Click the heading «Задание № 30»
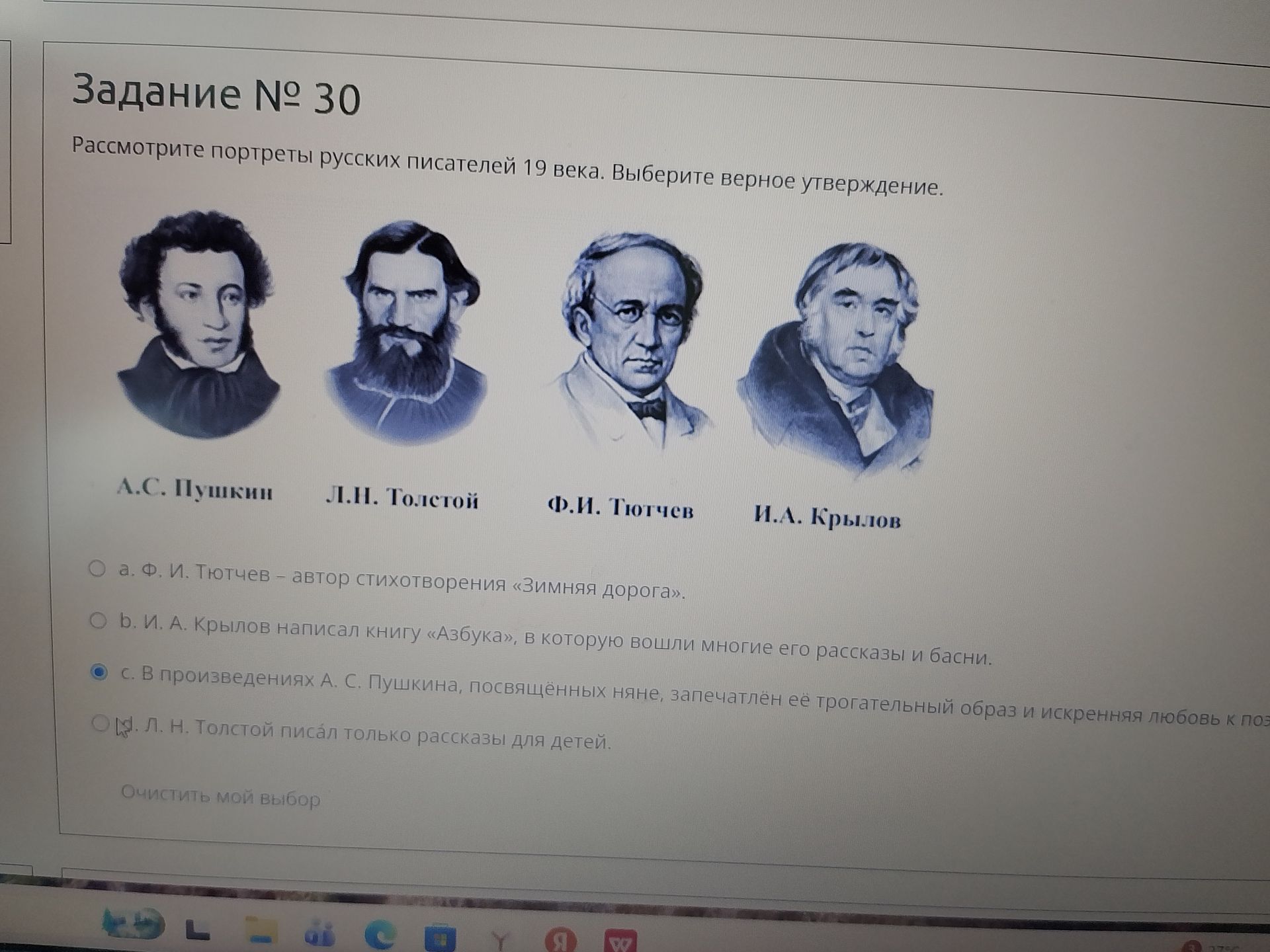 point(216,95)
